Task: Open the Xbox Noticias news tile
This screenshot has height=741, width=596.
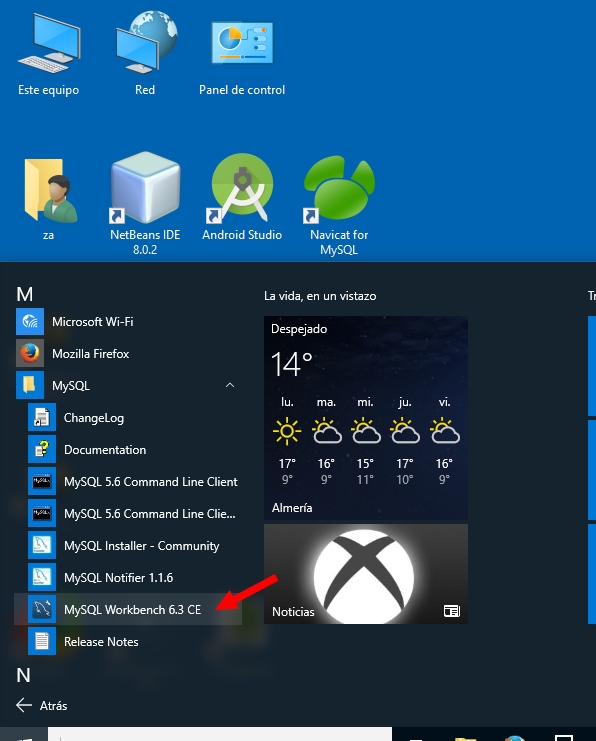Action: [366, 574]
